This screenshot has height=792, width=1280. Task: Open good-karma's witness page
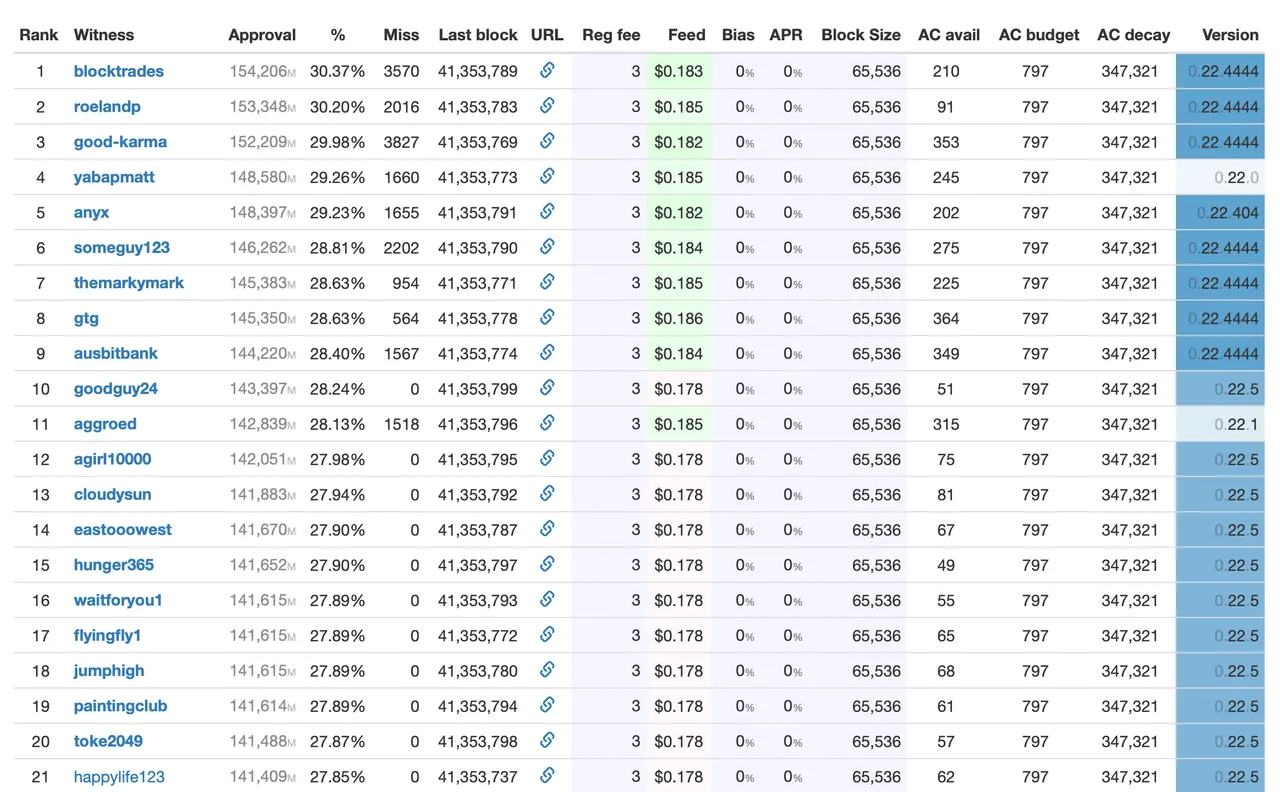[120, 142]
